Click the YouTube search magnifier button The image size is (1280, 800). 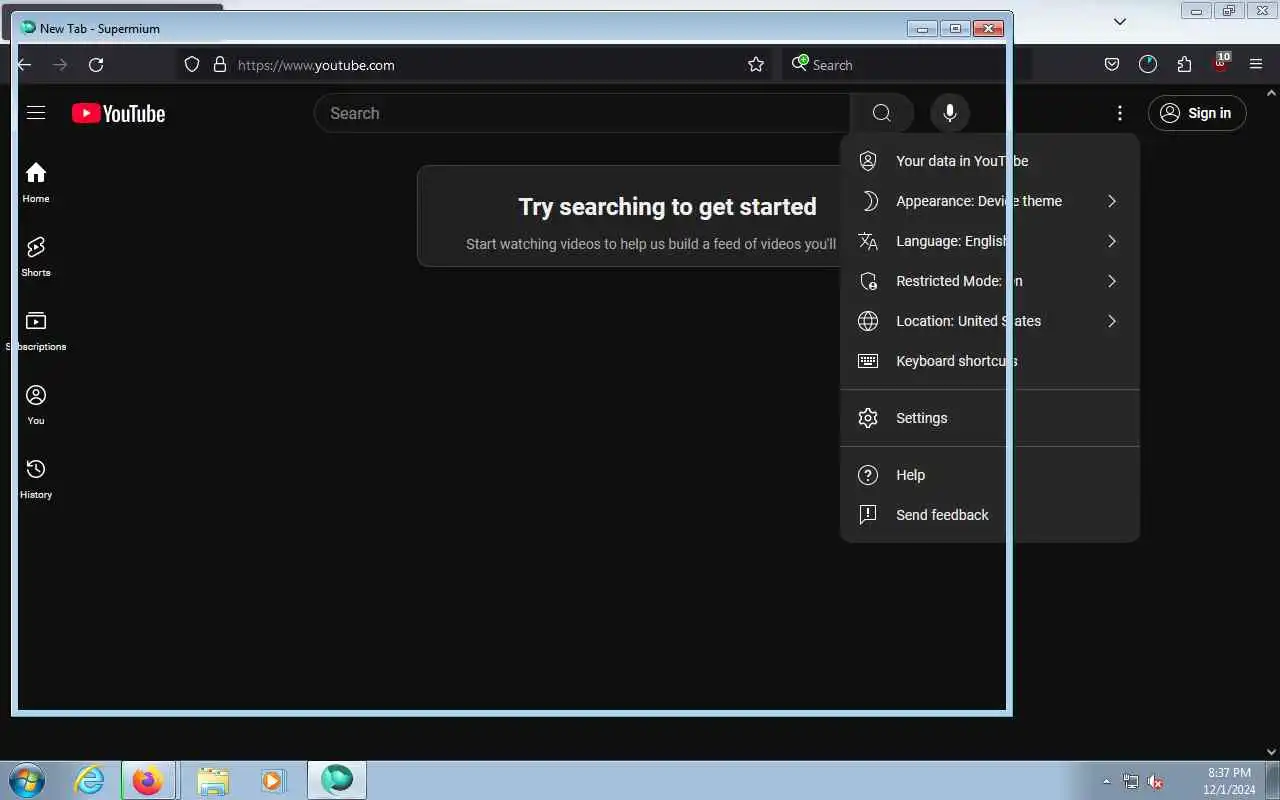881,113
